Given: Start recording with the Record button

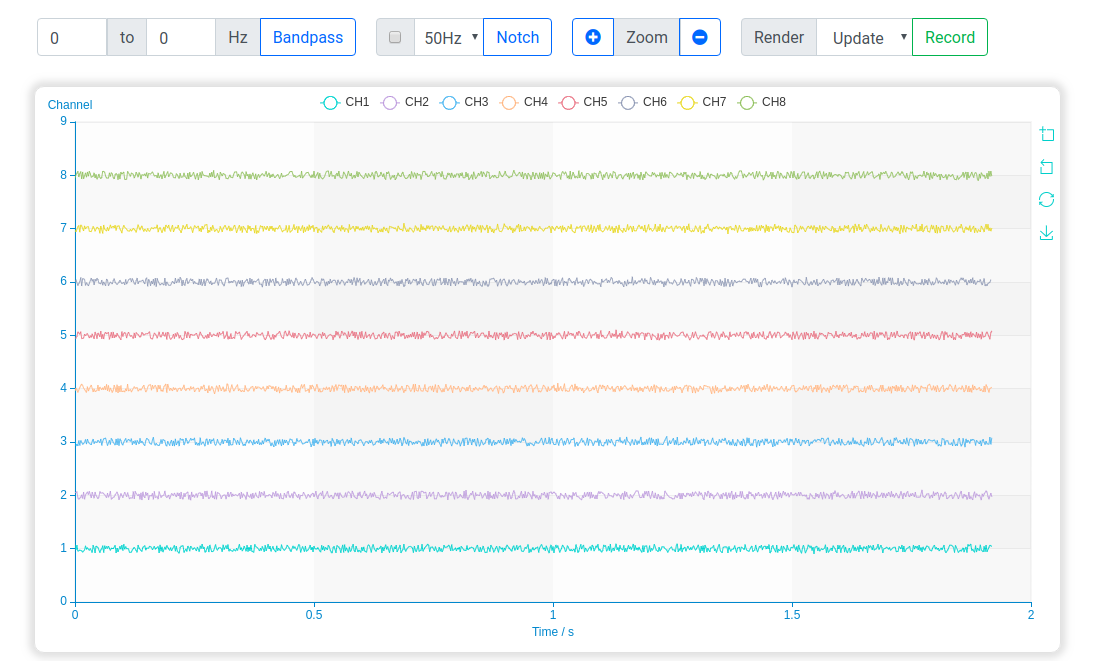Looking at the screenshot, I should (x=947, y=36).
